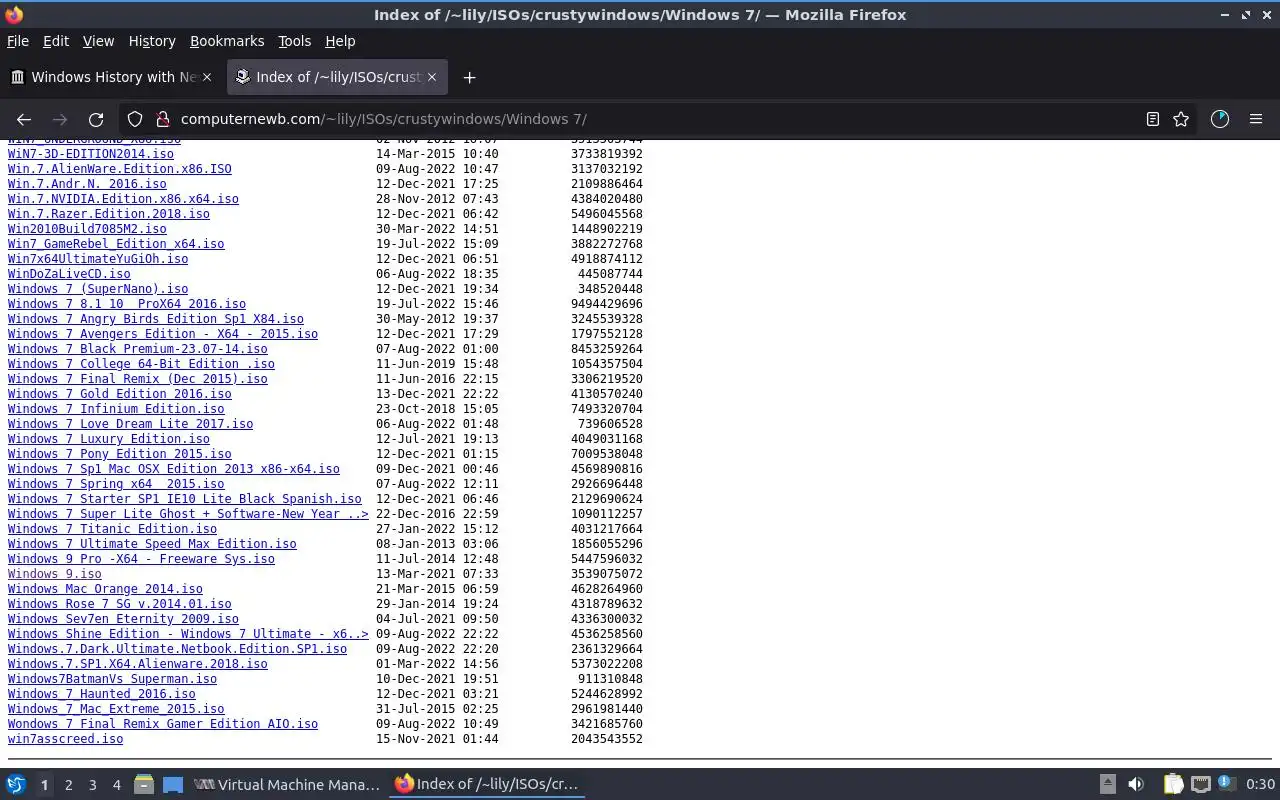Download Windows 7 Ultimate Speed Max Edition.iso
Screen dimensions: 1280x800
152,544
